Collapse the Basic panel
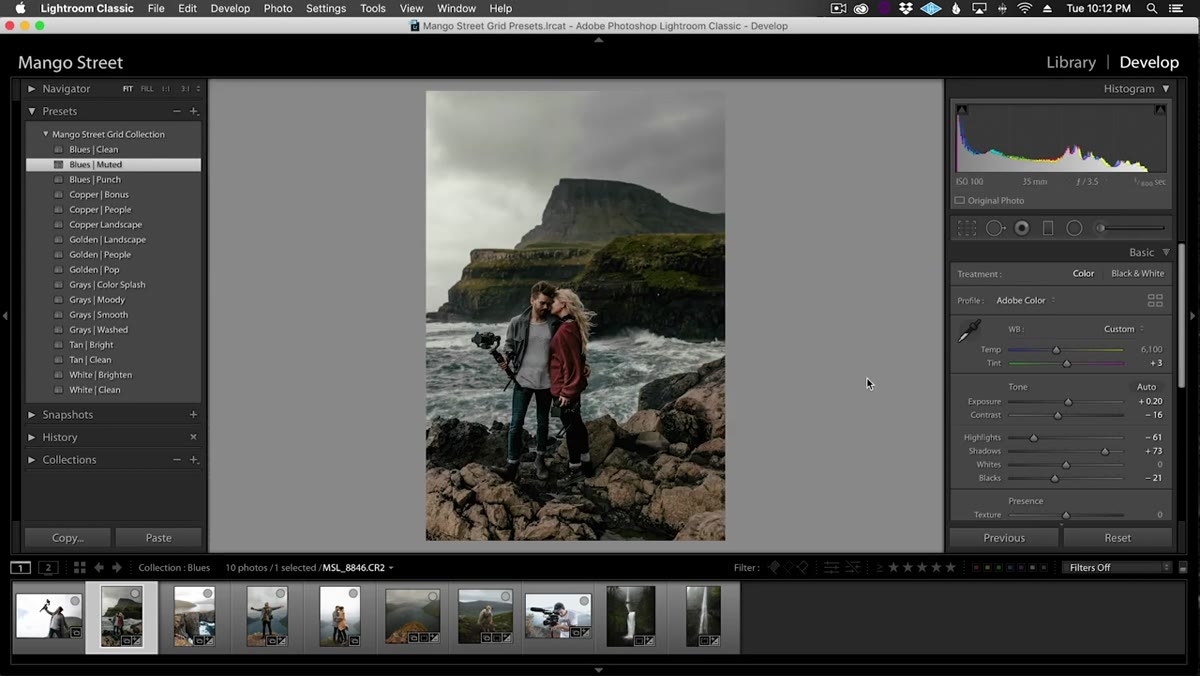The width and height of the screenshot is (1200, 676). 1166,252
